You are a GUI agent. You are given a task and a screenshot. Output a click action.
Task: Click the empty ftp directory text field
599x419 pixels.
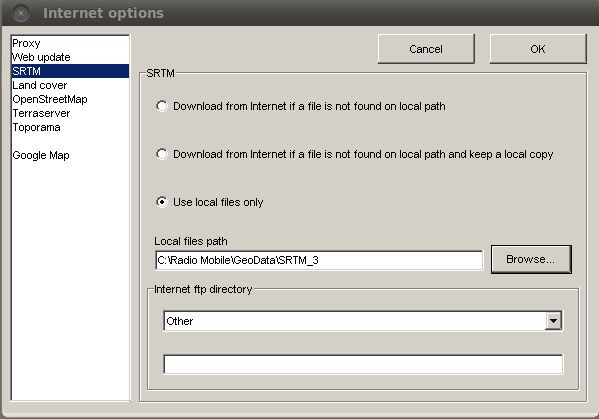(x=363, y=364)
